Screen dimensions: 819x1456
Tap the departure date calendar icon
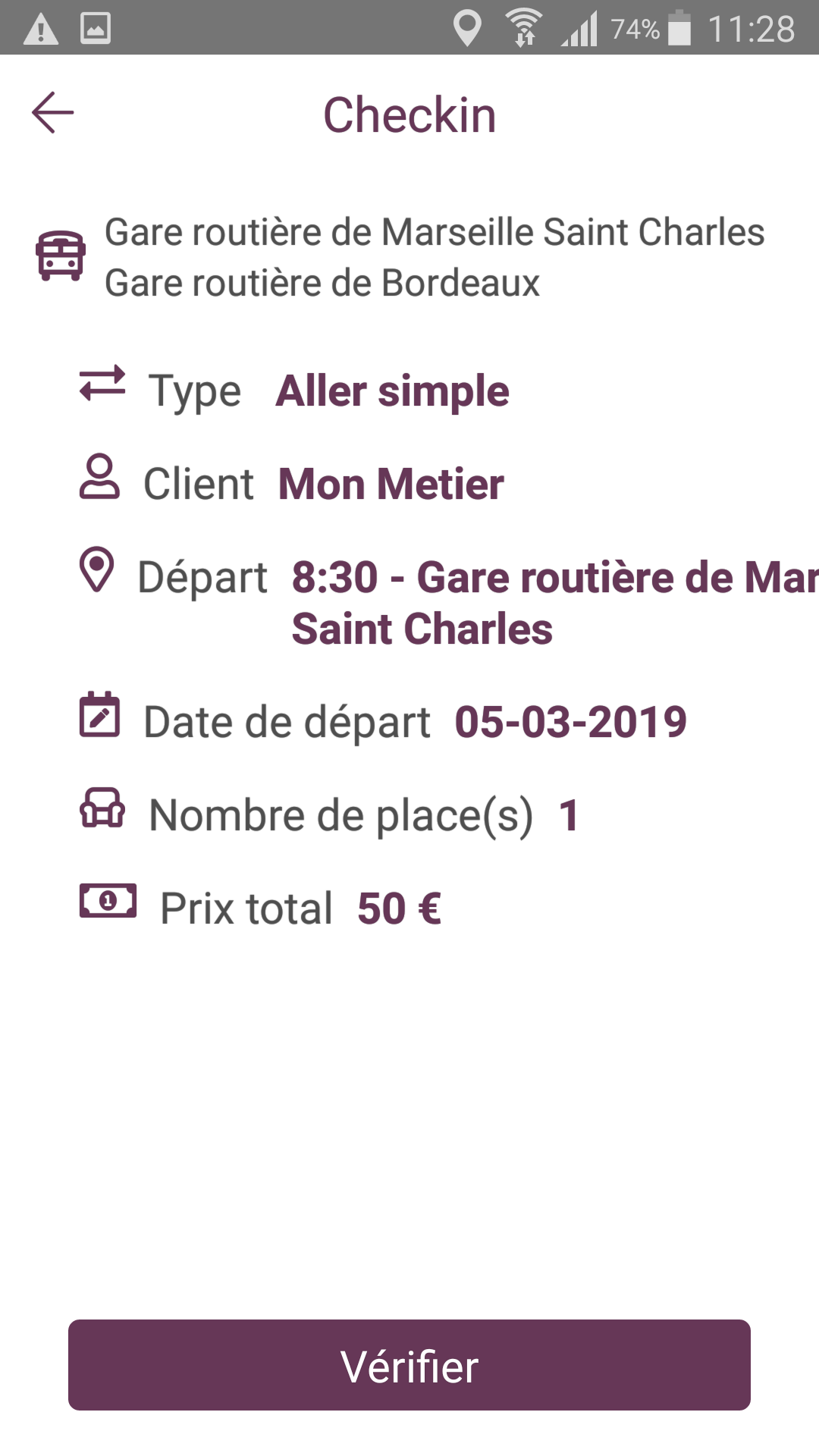(99, 714)
